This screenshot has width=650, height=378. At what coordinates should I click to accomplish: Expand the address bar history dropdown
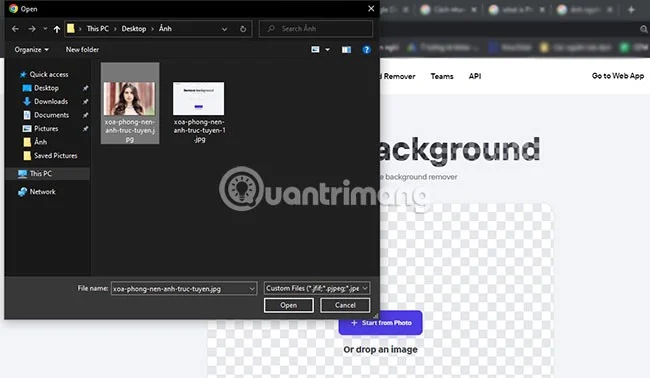pos(224,29)
